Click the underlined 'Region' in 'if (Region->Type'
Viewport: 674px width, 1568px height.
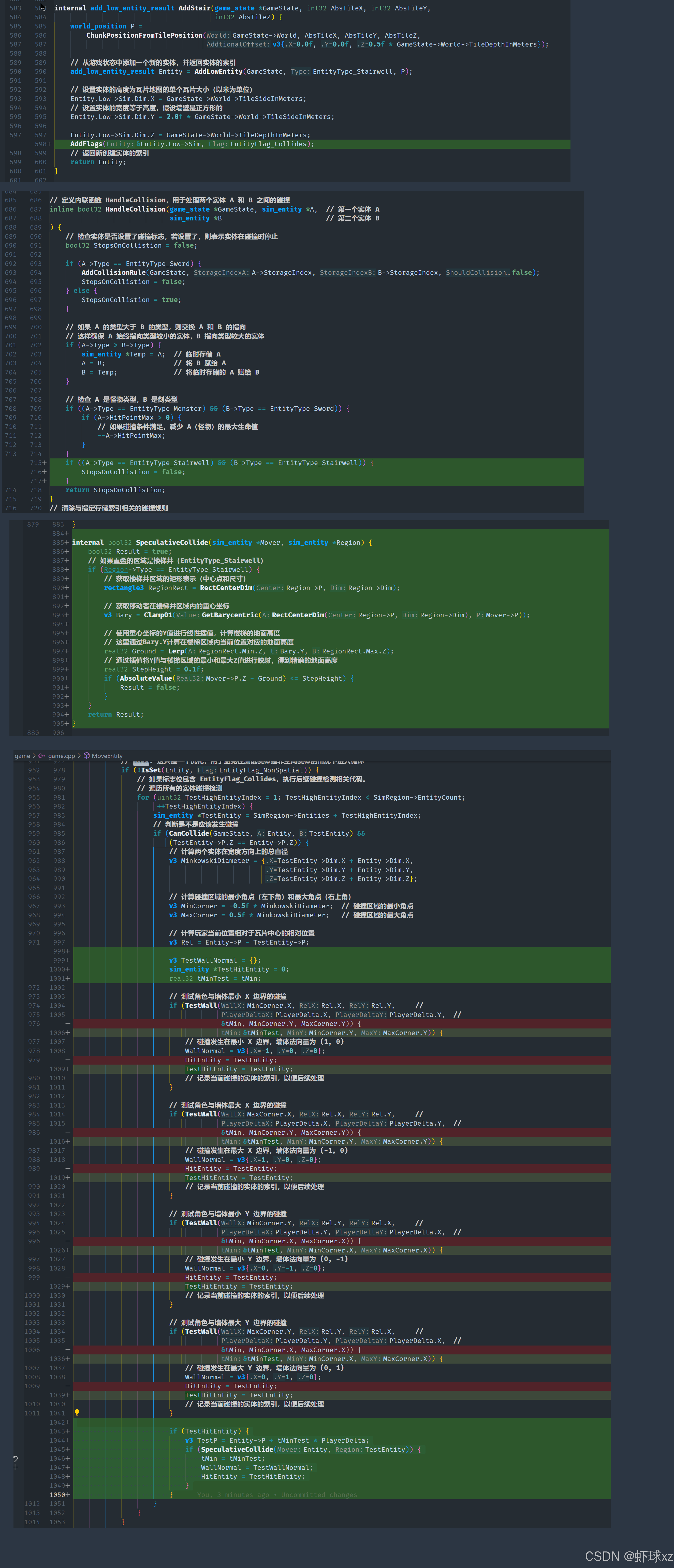[x=116, y=570]
